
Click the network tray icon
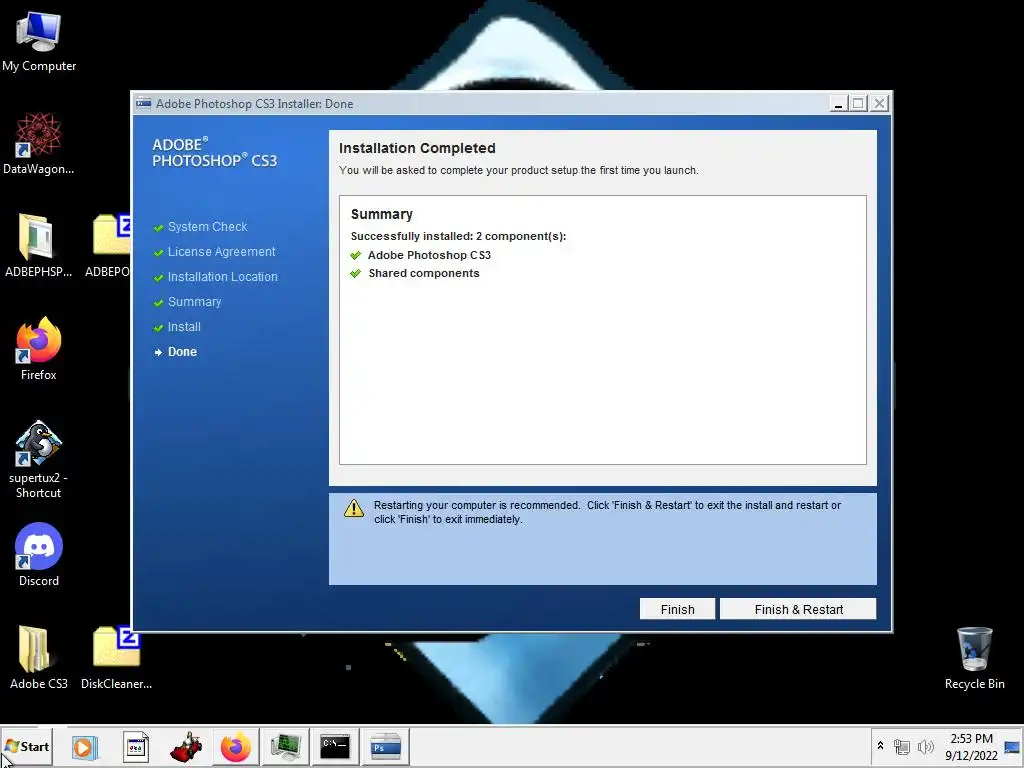click(x=902, y=746)
